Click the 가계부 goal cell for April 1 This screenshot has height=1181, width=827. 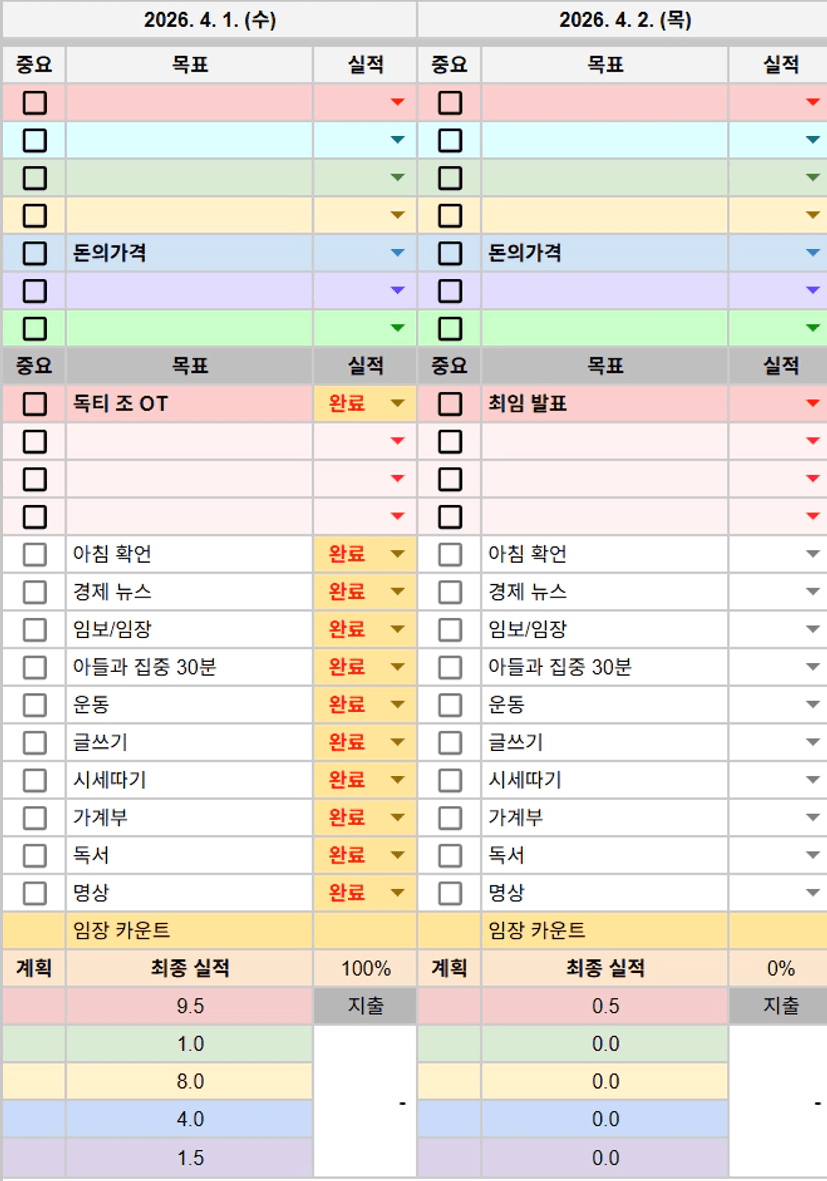click(190, 818)
